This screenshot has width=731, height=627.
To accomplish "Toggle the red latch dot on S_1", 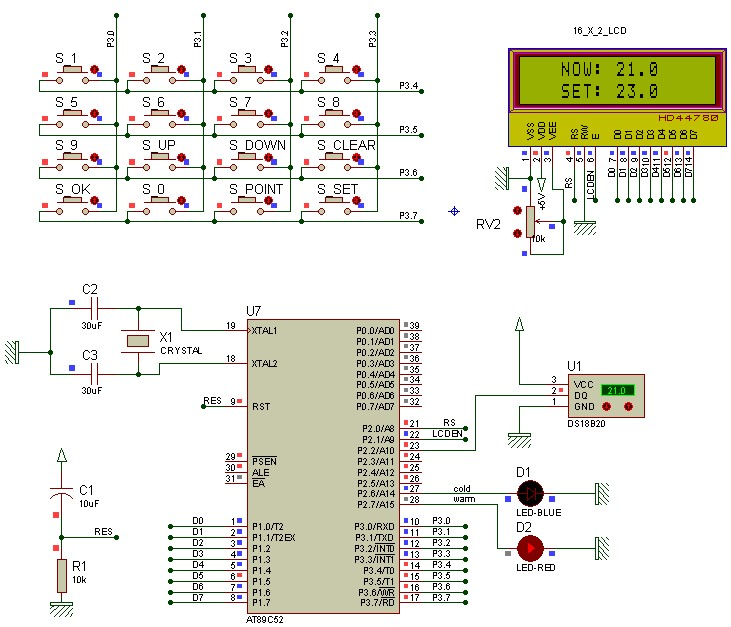I will pyautogui.click(x=95, y=69).
